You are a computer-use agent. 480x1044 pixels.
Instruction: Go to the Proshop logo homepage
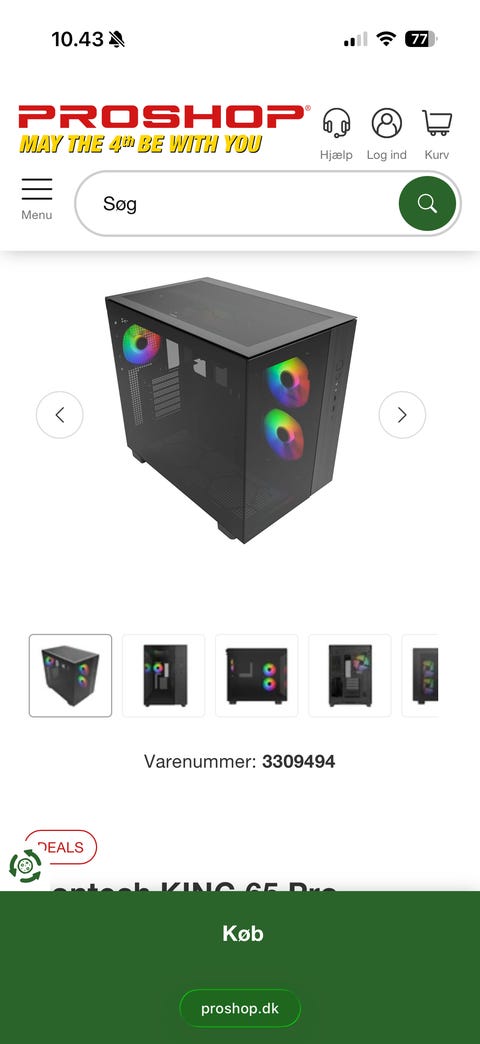pos(164,117)
